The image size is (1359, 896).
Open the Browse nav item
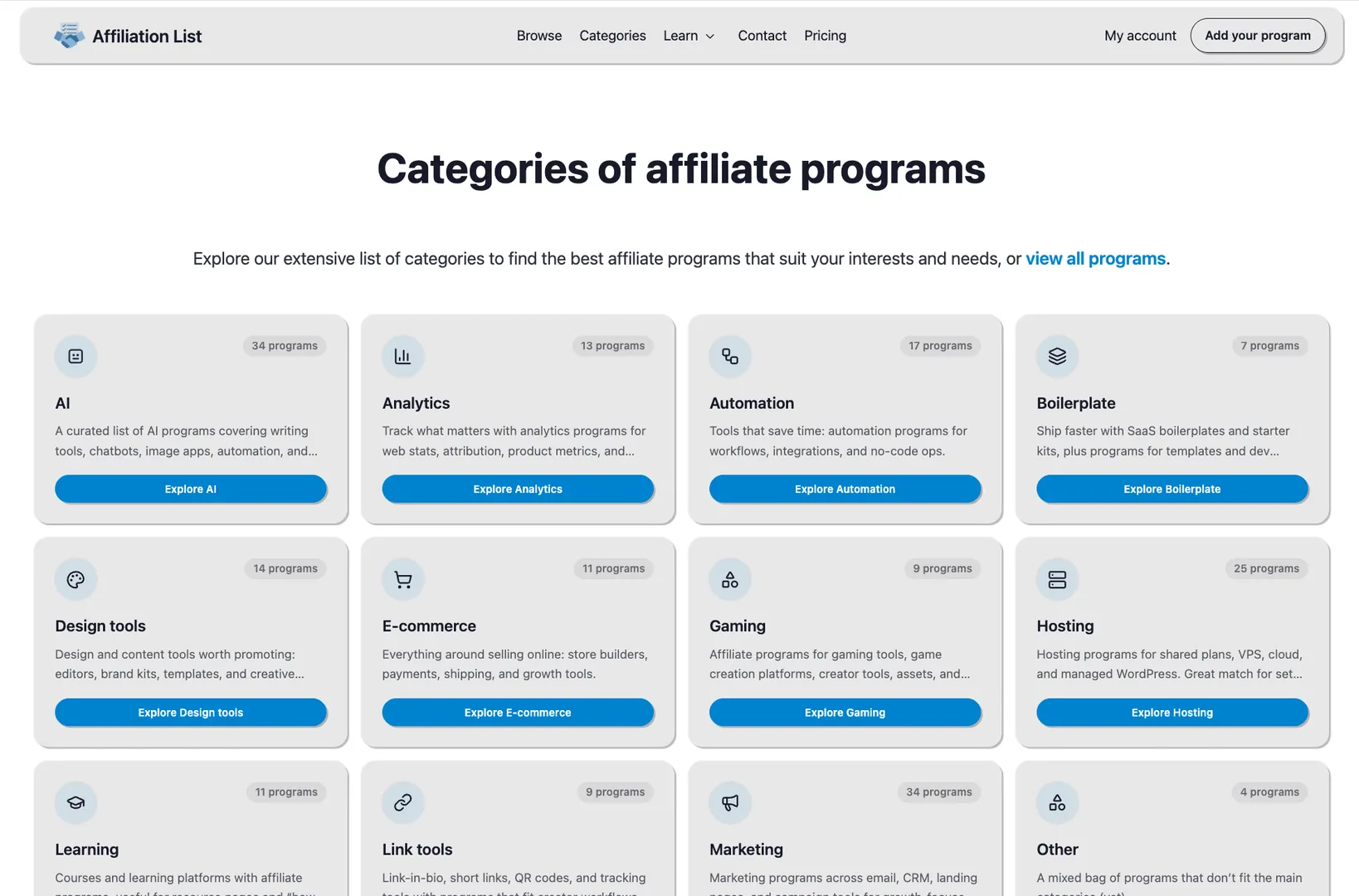point(539,36)
